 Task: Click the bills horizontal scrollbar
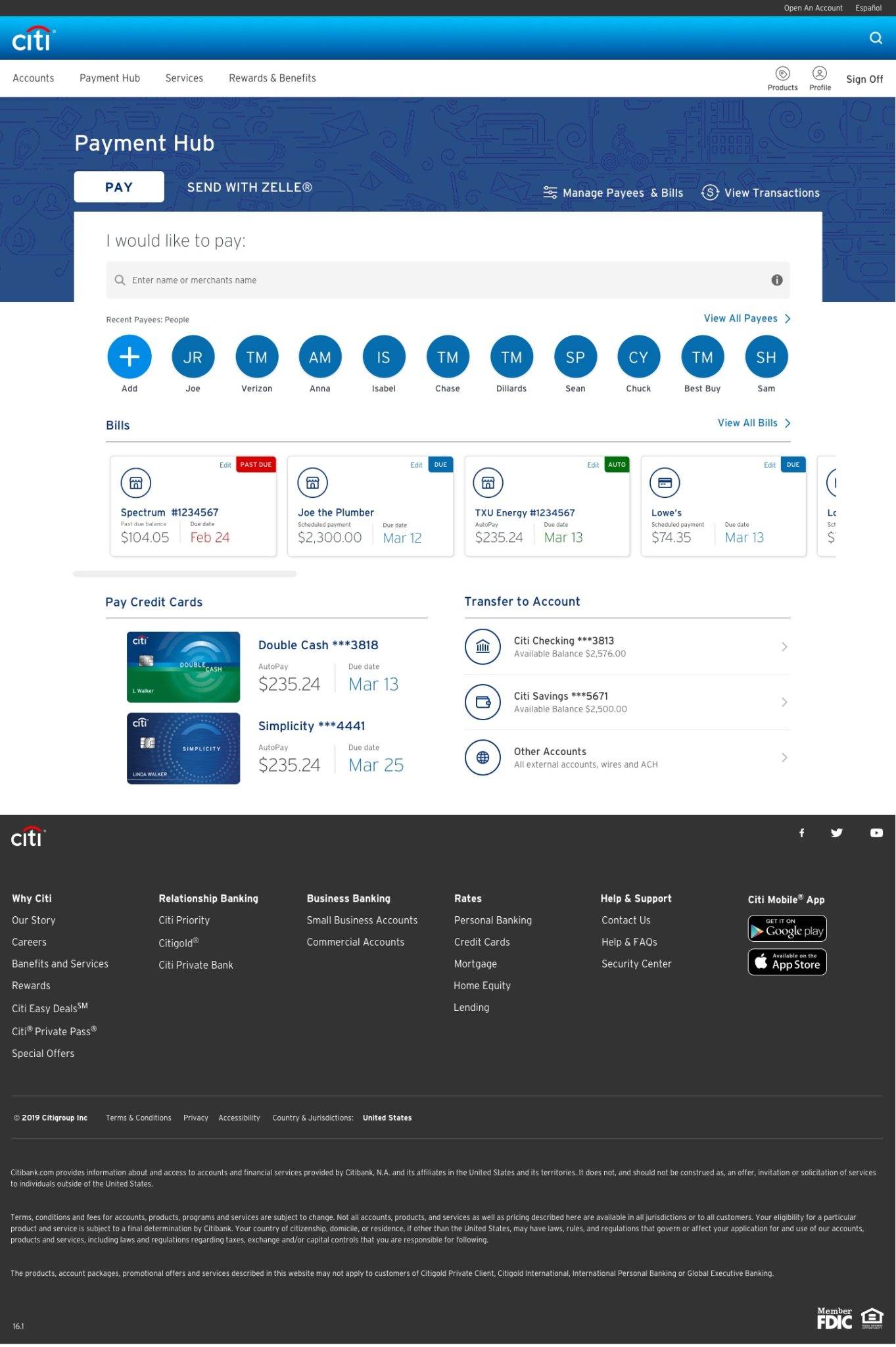(x=185, y=574)
